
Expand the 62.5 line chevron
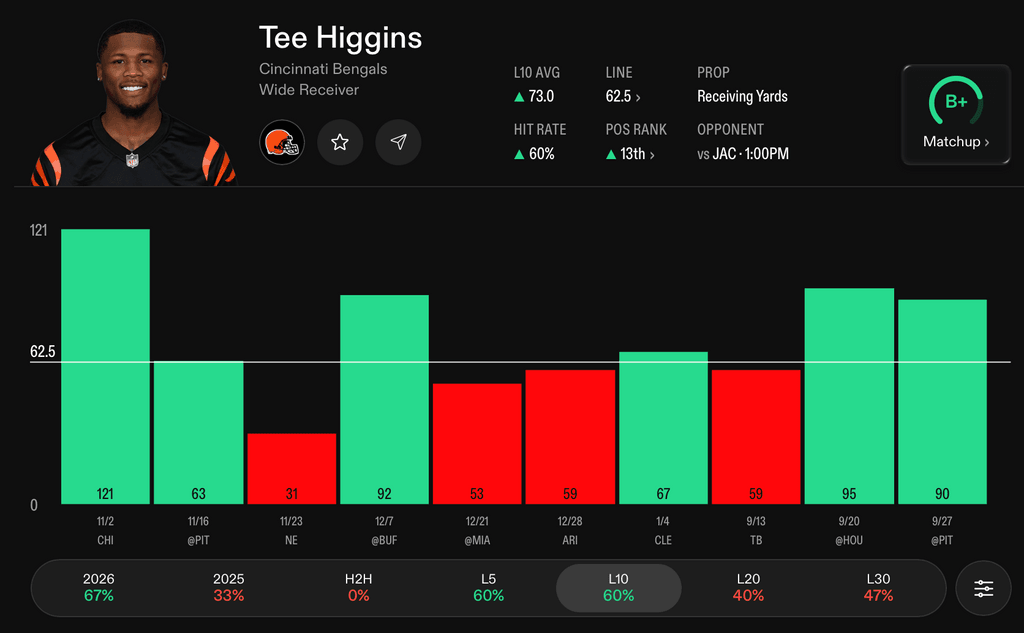(638, 97)
